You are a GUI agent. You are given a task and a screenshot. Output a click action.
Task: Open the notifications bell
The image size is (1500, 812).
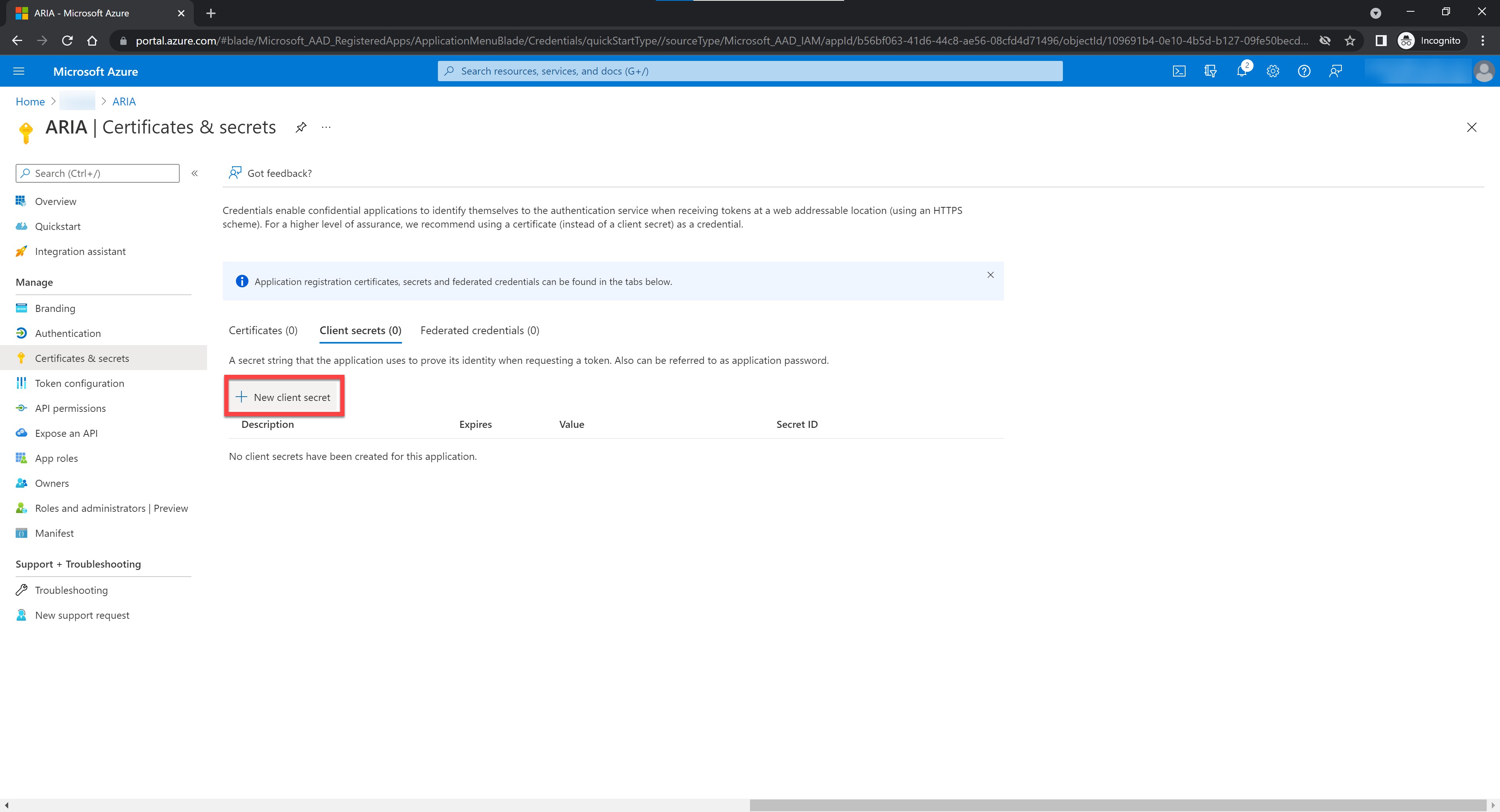click(1241, 71)
